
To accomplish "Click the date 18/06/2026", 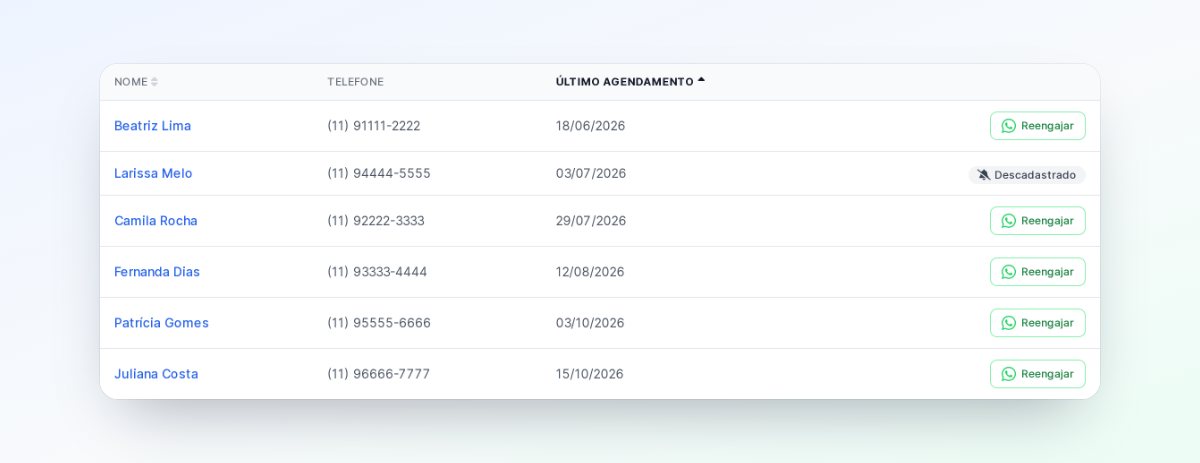I will point(590,126).
